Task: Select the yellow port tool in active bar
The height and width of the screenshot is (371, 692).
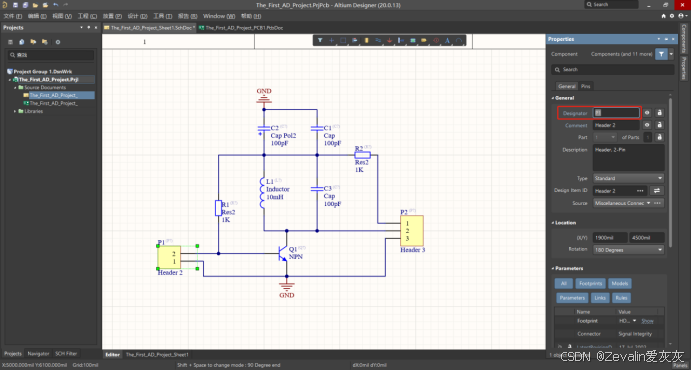Action: [424, 41]
